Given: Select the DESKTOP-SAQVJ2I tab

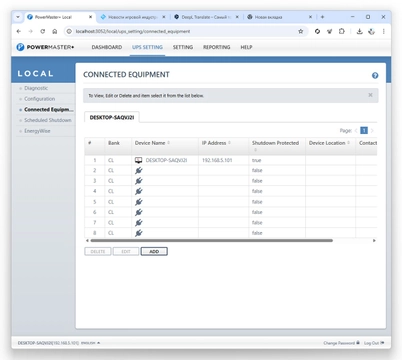Looking at the screenshot, I should [112, 117].
